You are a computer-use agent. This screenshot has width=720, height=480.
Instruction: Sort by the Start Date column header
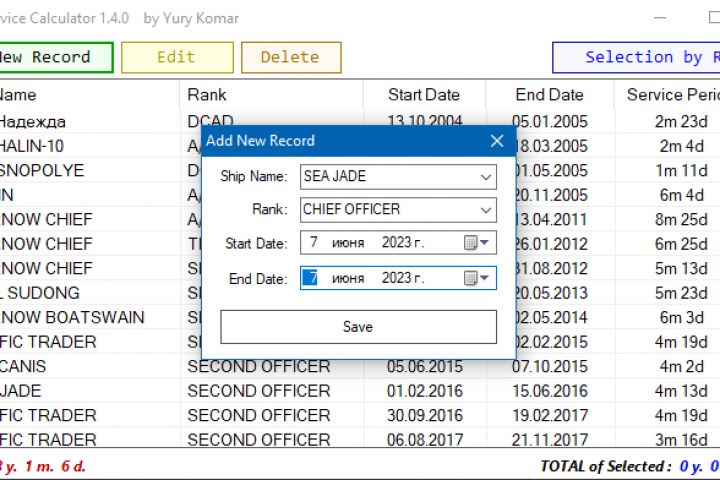(x=424, y=95)
